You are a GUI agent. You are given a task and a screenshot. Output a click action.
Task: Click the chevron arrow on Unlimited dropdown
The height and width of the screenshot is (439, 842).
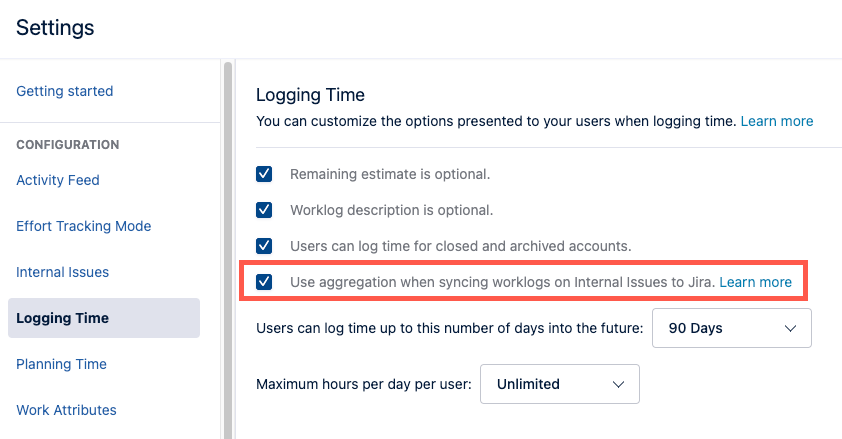point(618,384)
